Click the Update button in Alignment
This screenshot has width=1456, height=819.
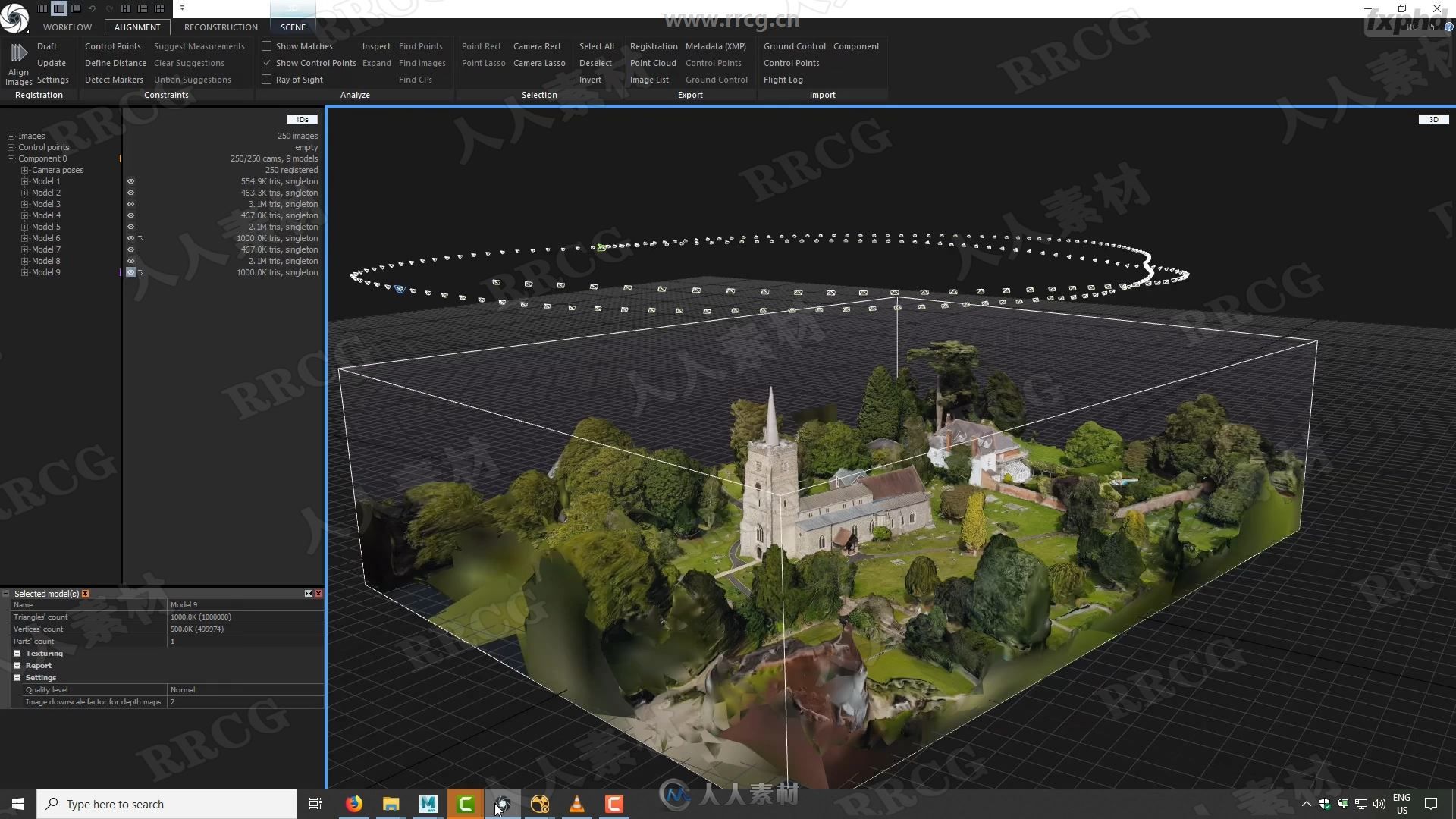50,62
